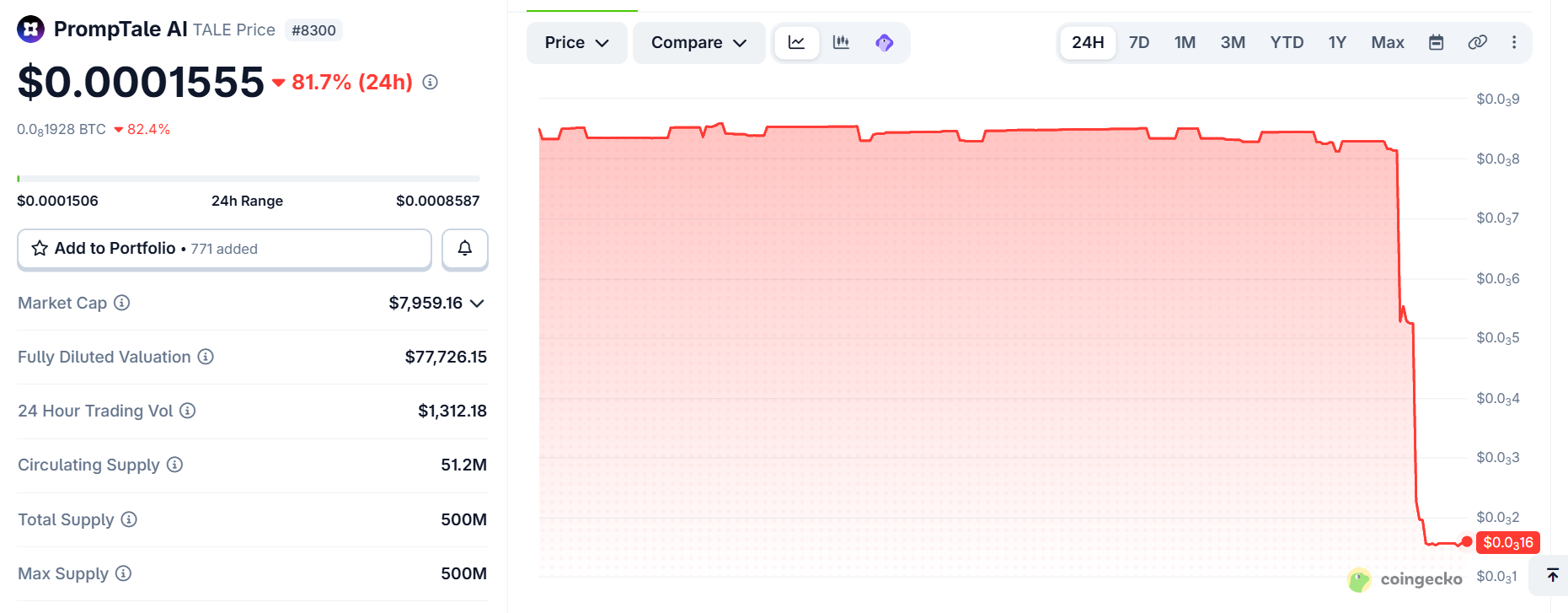Click the 24h low $0.0001506

click(x=57, y=201)
